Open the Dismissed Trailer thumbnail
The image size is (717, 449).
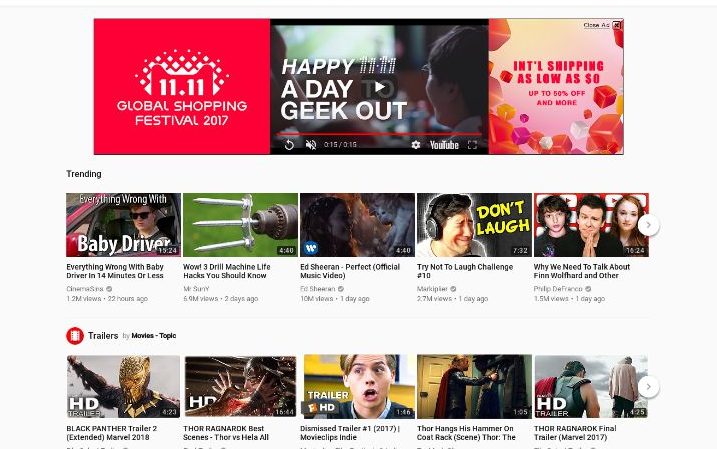(x=358, y=386)
